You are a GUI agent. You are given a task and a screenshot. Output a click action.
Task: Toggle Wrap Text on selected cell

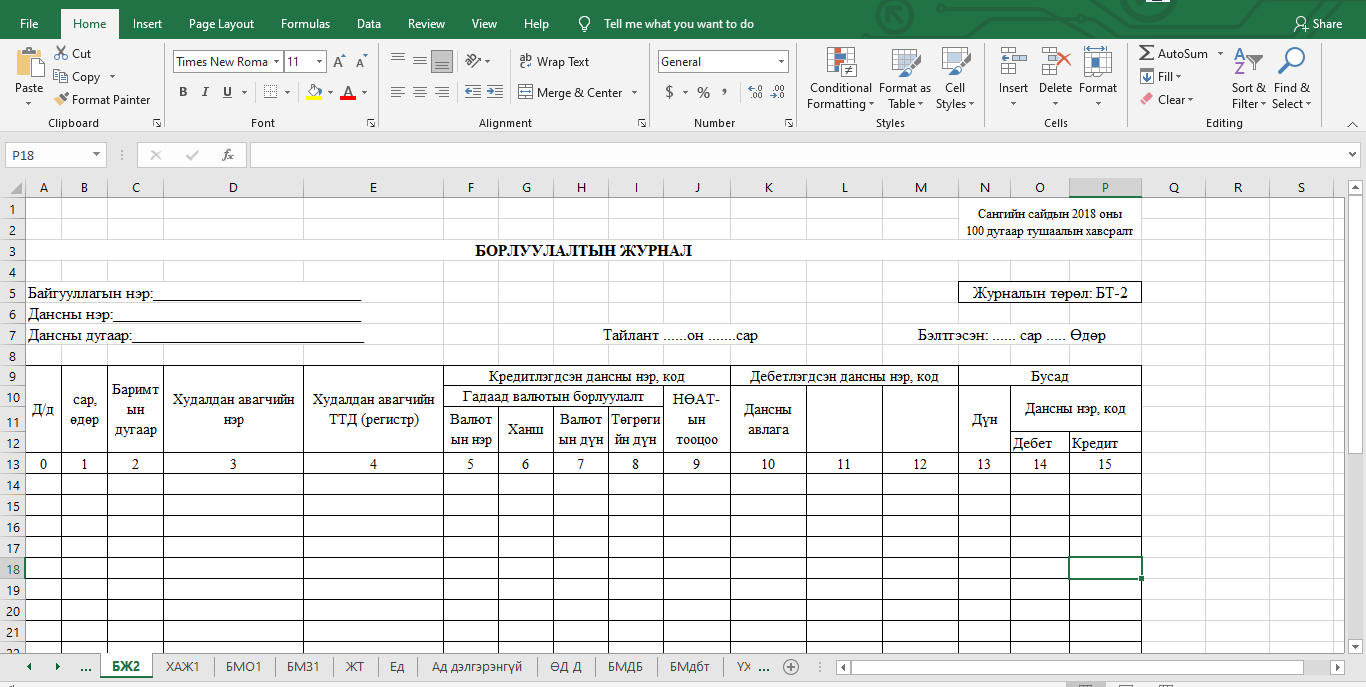[x=555, y=62]
